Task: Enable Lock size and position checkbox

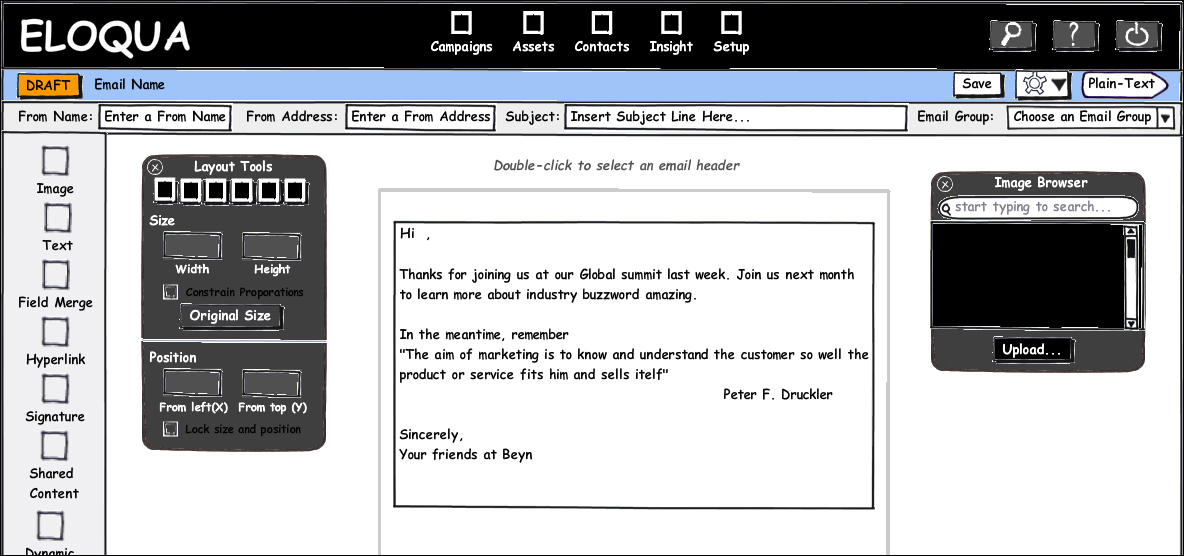Action: [x=171, y=429]
